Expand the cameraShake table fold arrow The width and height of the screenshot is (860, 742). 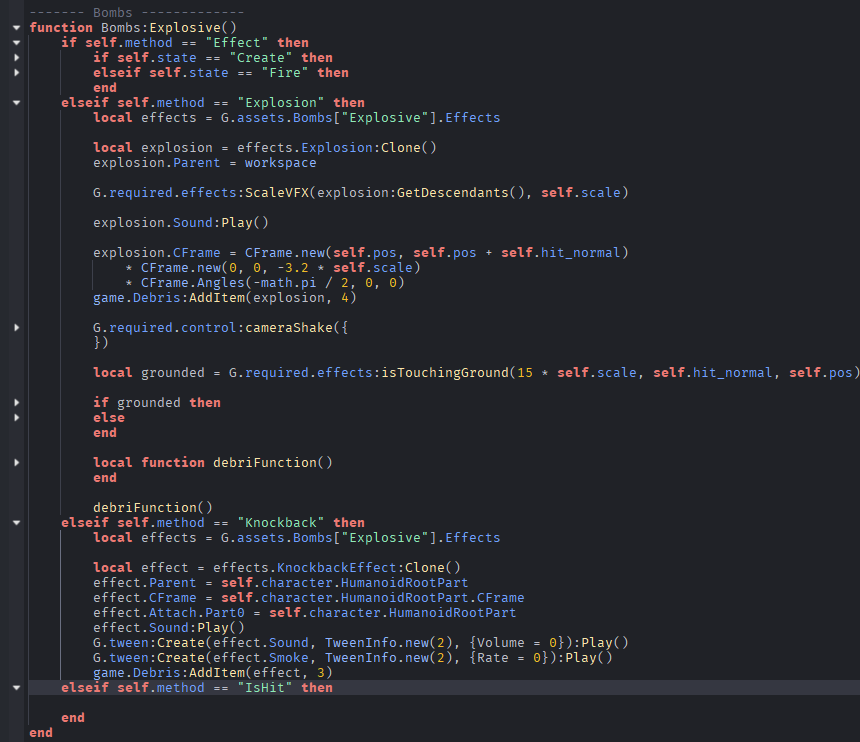(x=16, y=327)
